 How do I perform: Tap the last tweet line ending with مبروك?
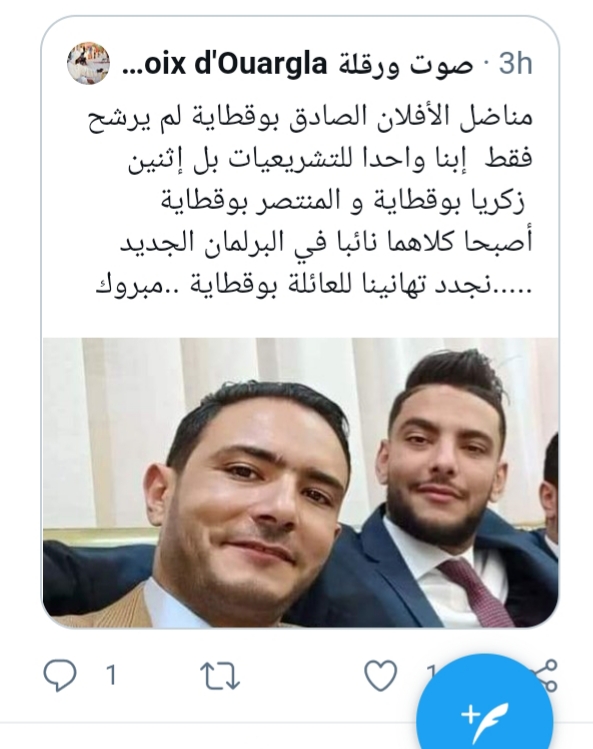(x=314, y=286)
